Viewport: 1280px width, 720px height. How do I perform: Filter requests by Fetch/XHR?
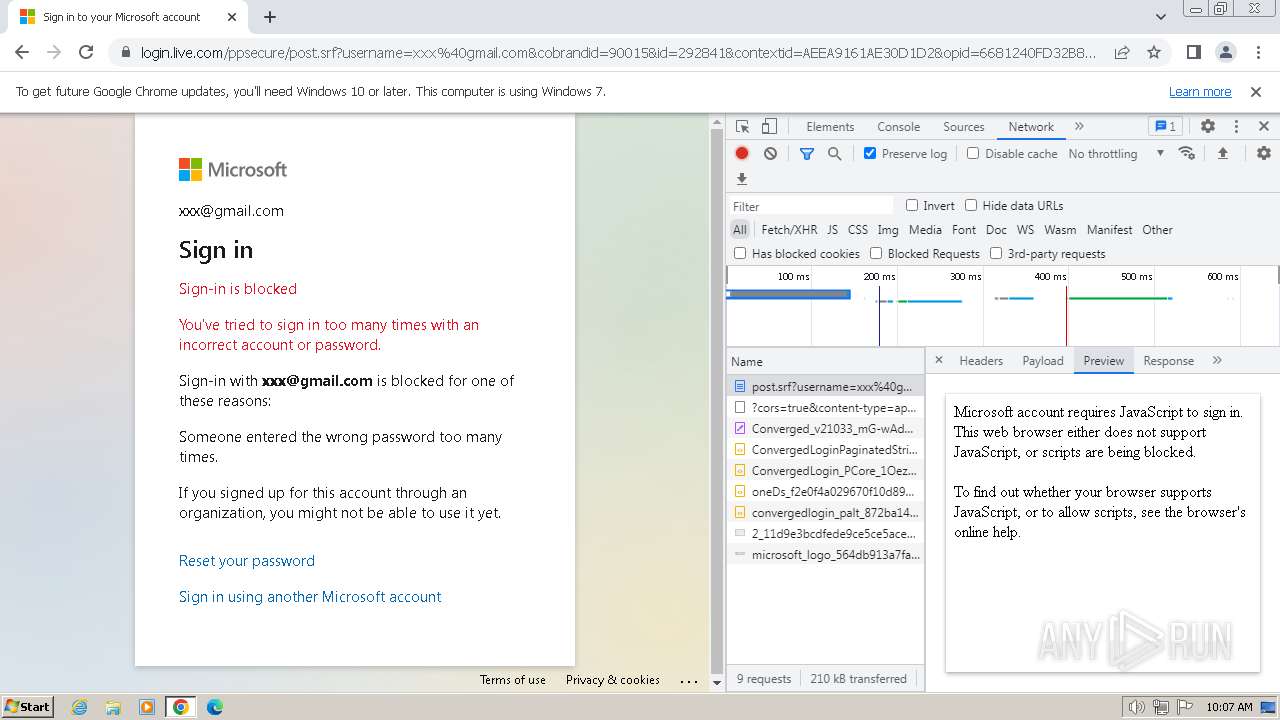coord(789,229)
